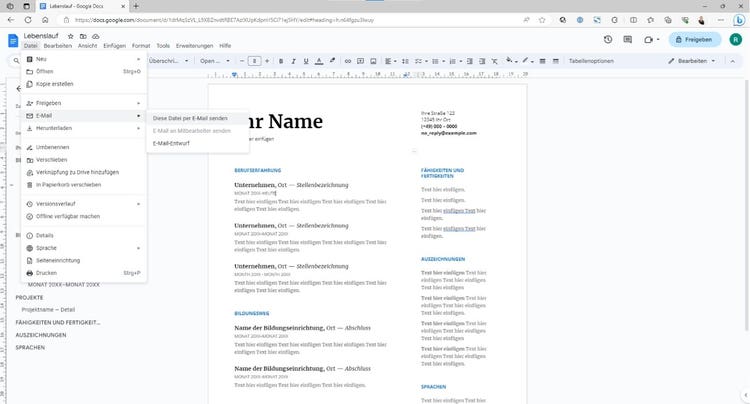750x404 pixels.
Task: Click the insert link icon
Action: [x=348, y=61]
